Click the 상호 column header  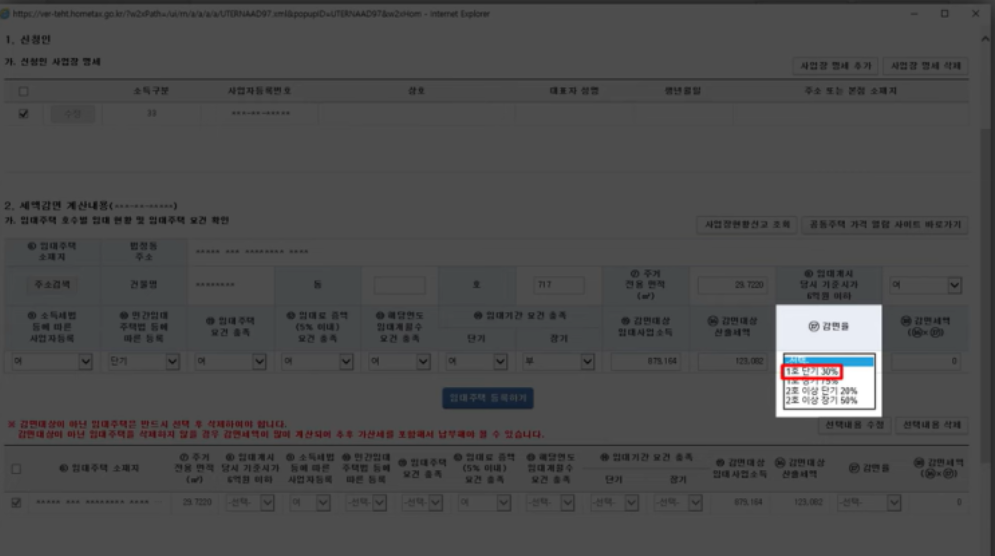point(416,91)
